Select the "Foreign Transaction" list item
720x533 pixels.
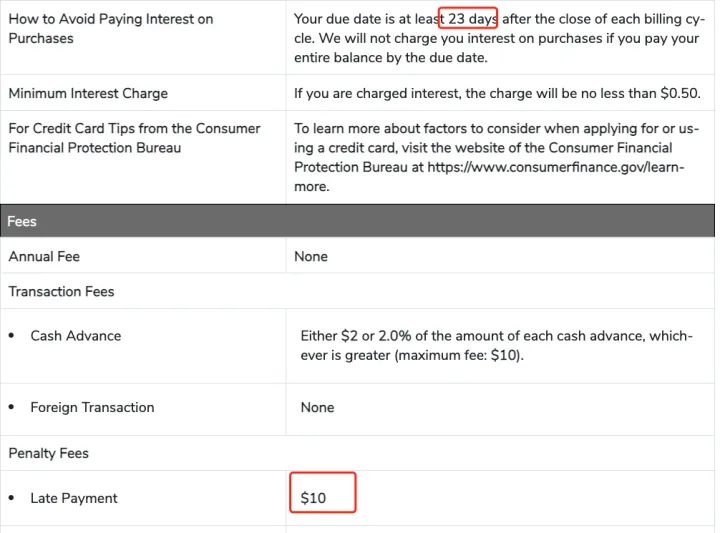coord(92,407)
